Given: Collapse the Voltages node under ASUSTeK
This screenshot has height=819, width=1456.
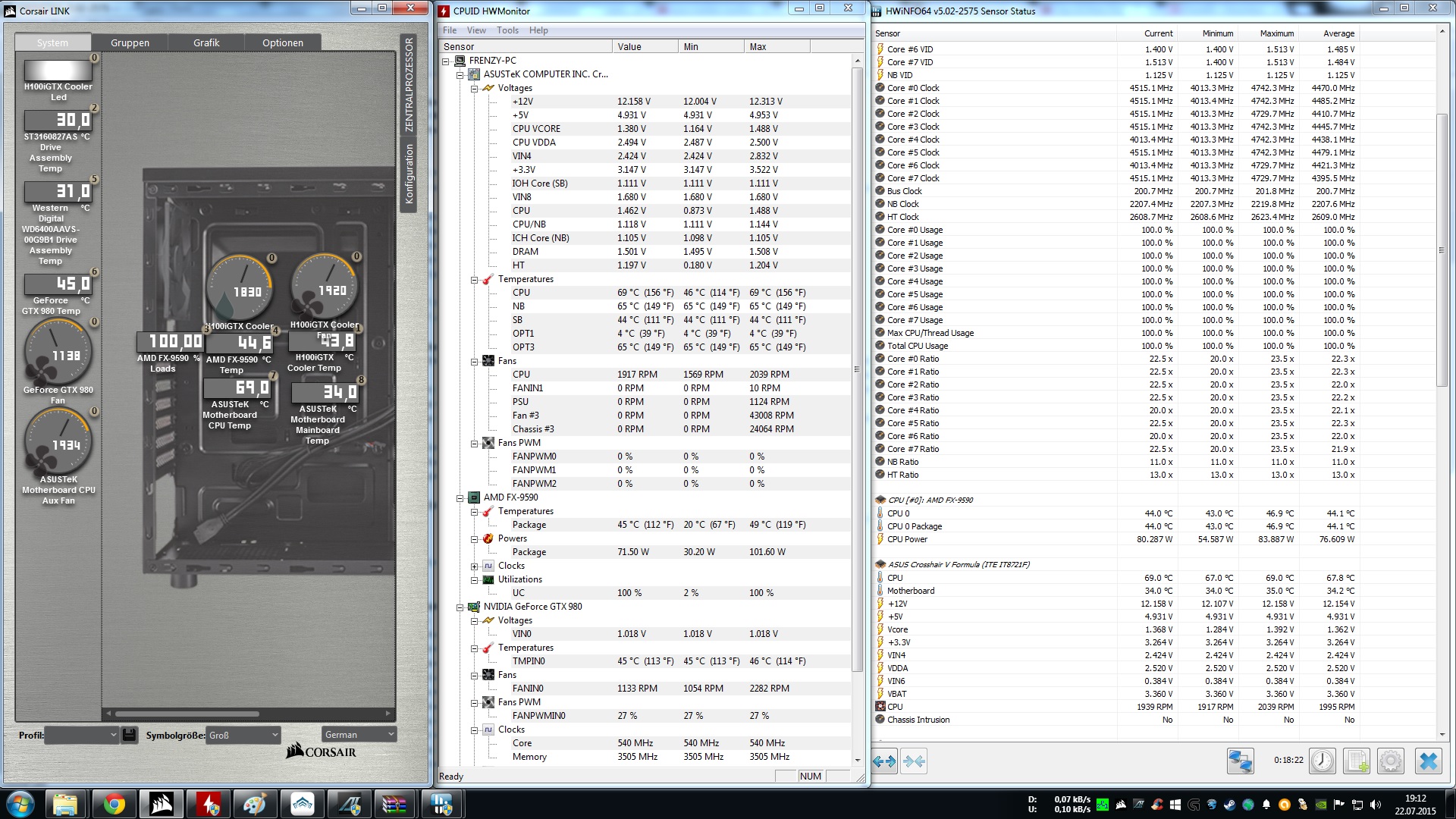Looking at the screenshot, I should tap(475, 89).
